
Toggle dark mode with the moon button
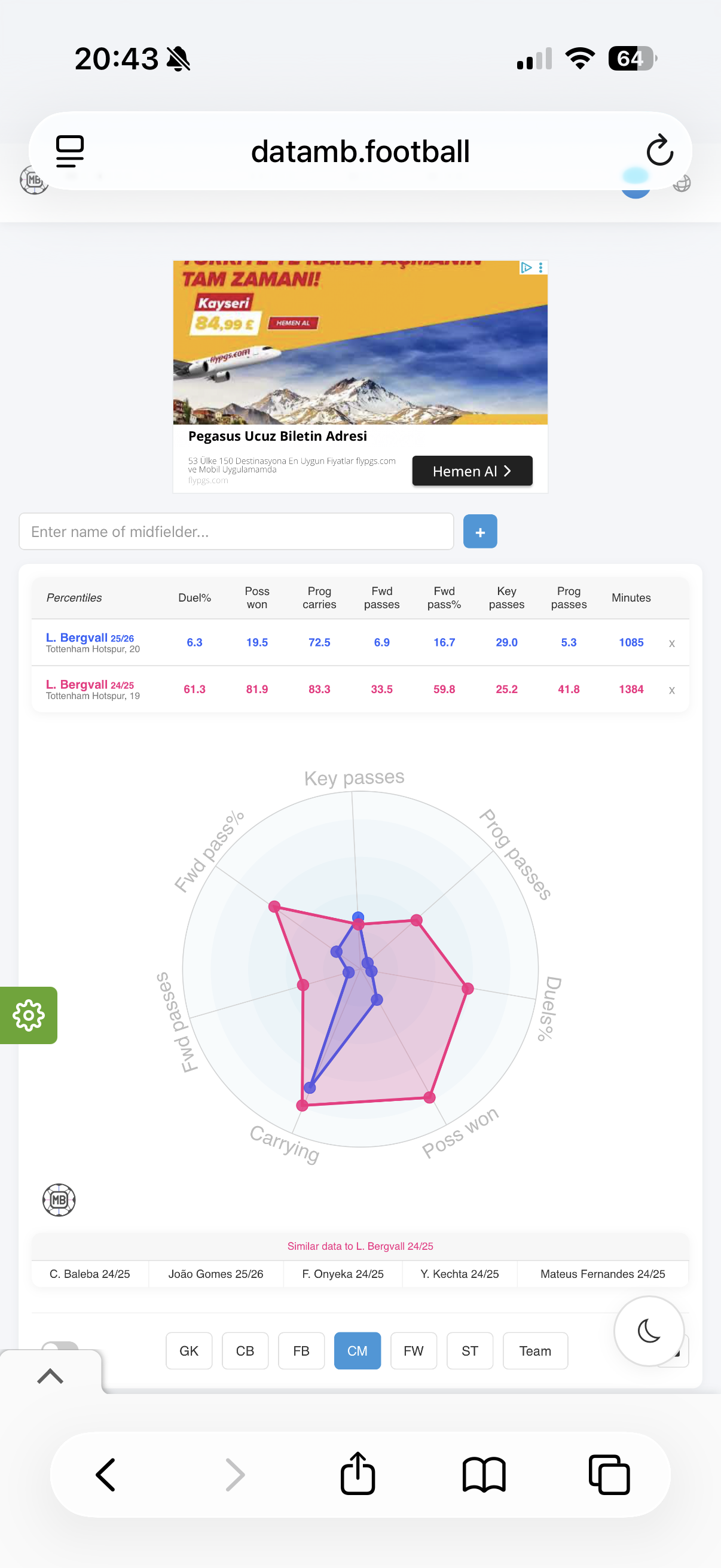coord(649,1331)
